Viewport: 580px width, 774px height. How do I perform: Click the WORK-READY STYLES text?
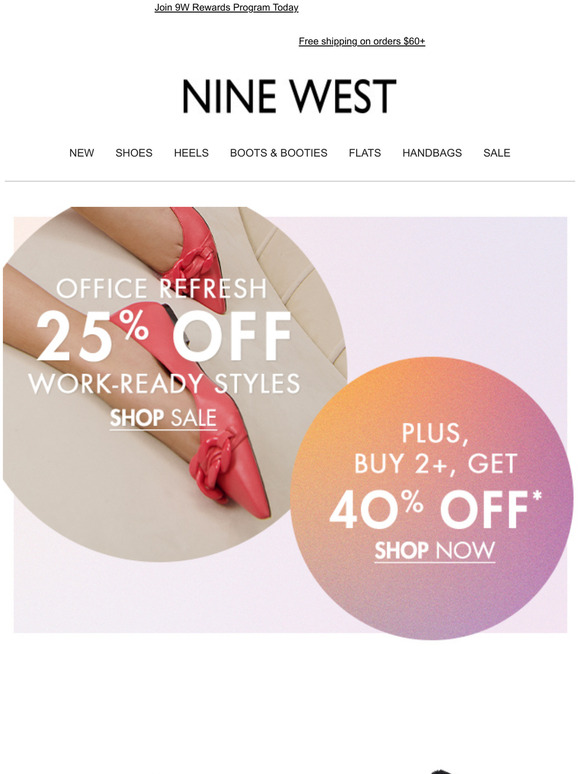(x=164, y=384)
